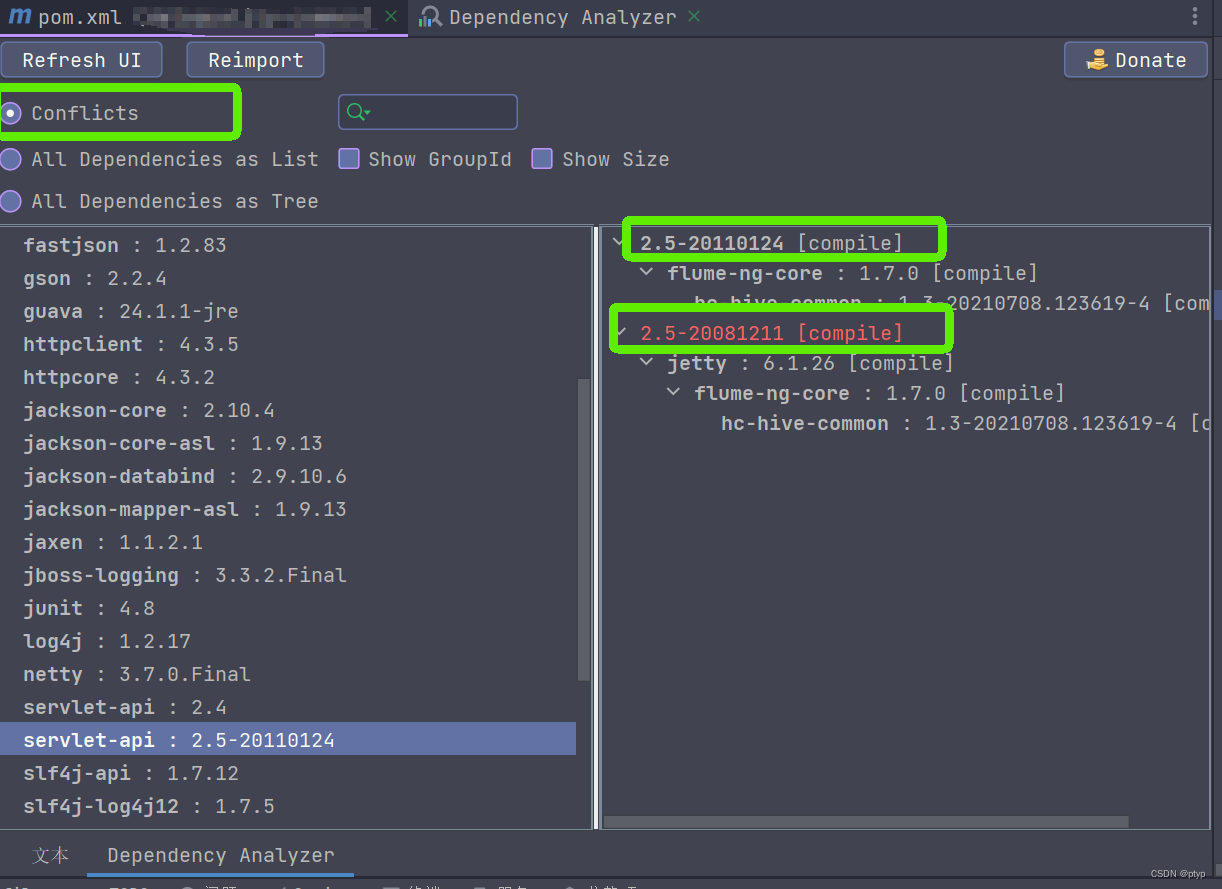Click the Refresh UI button

[82, 60]
